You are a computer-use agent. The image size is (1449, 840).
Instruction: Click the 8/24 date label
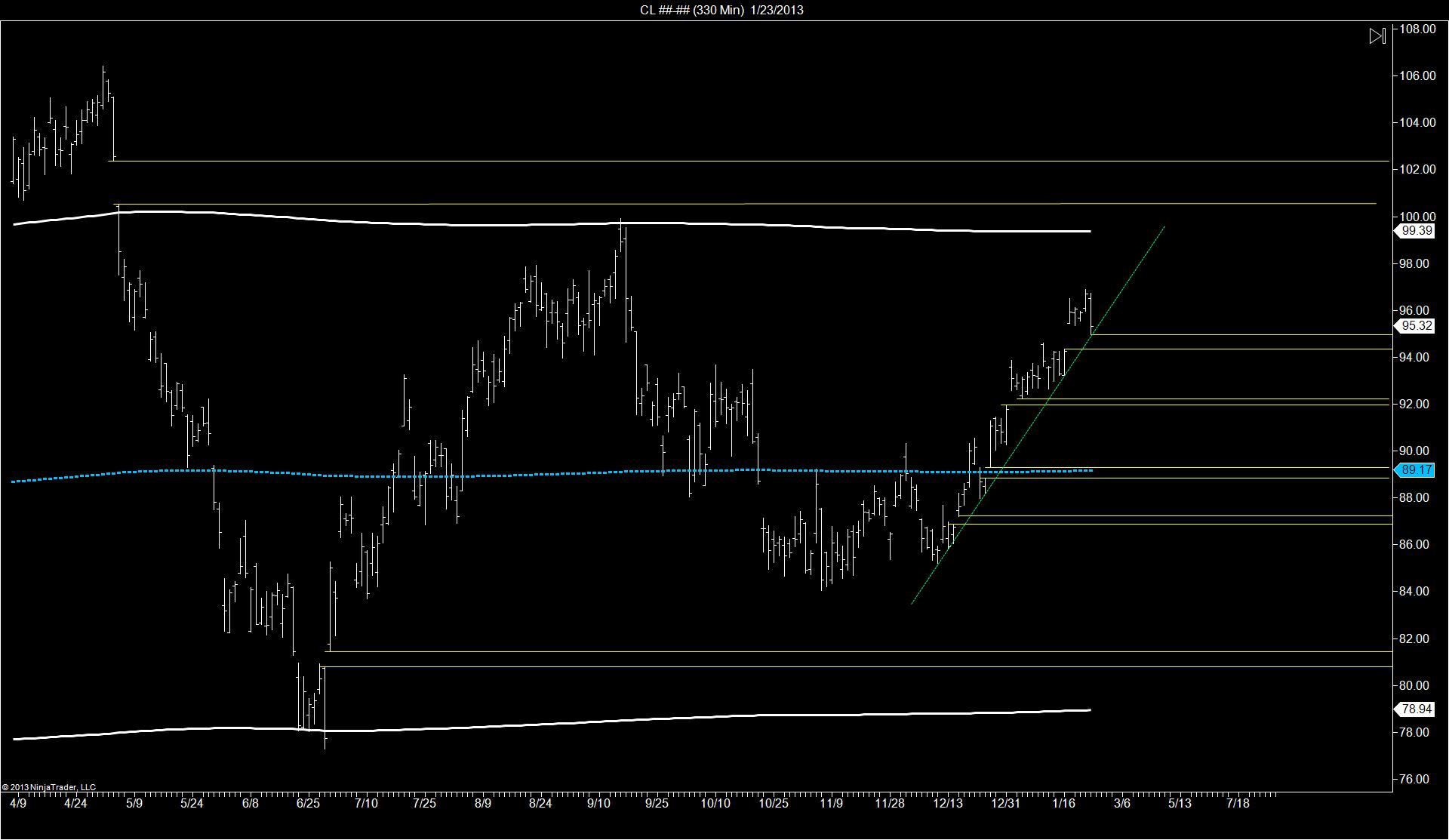click(x=540, y=803)
